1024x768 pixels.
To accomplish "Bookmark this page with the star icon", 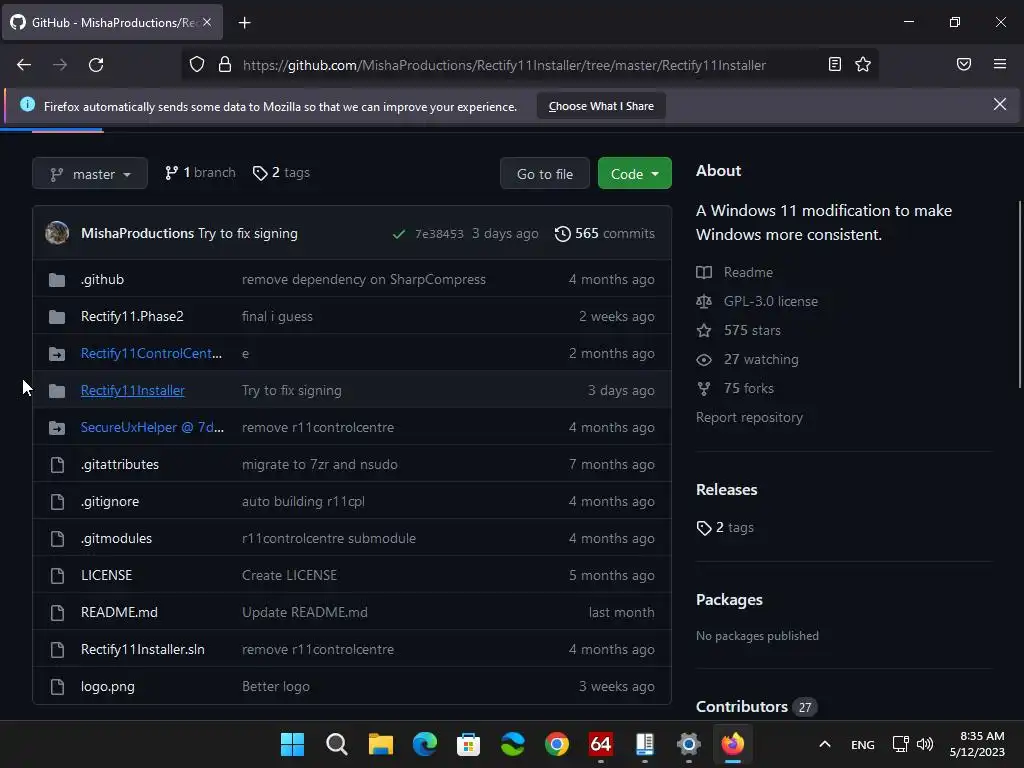I will pyautogui.click(x=863, y=64).
